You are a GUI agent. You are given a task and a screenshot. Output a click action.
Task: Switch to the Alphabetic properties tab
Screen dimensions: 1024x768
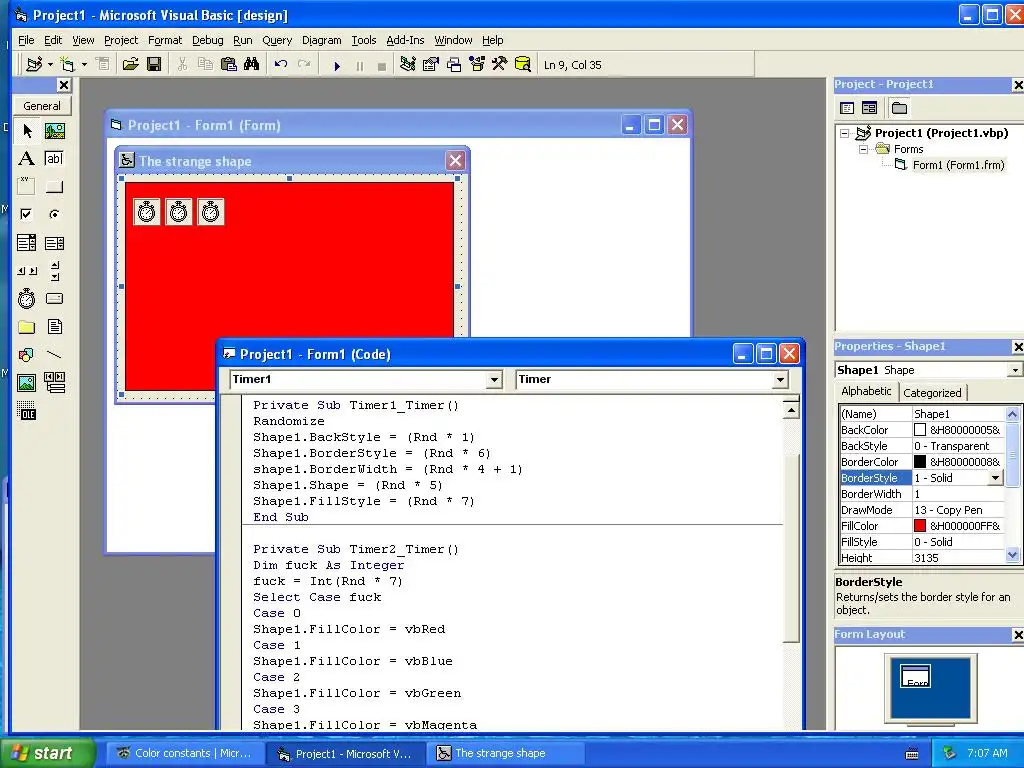coord(866,391)
